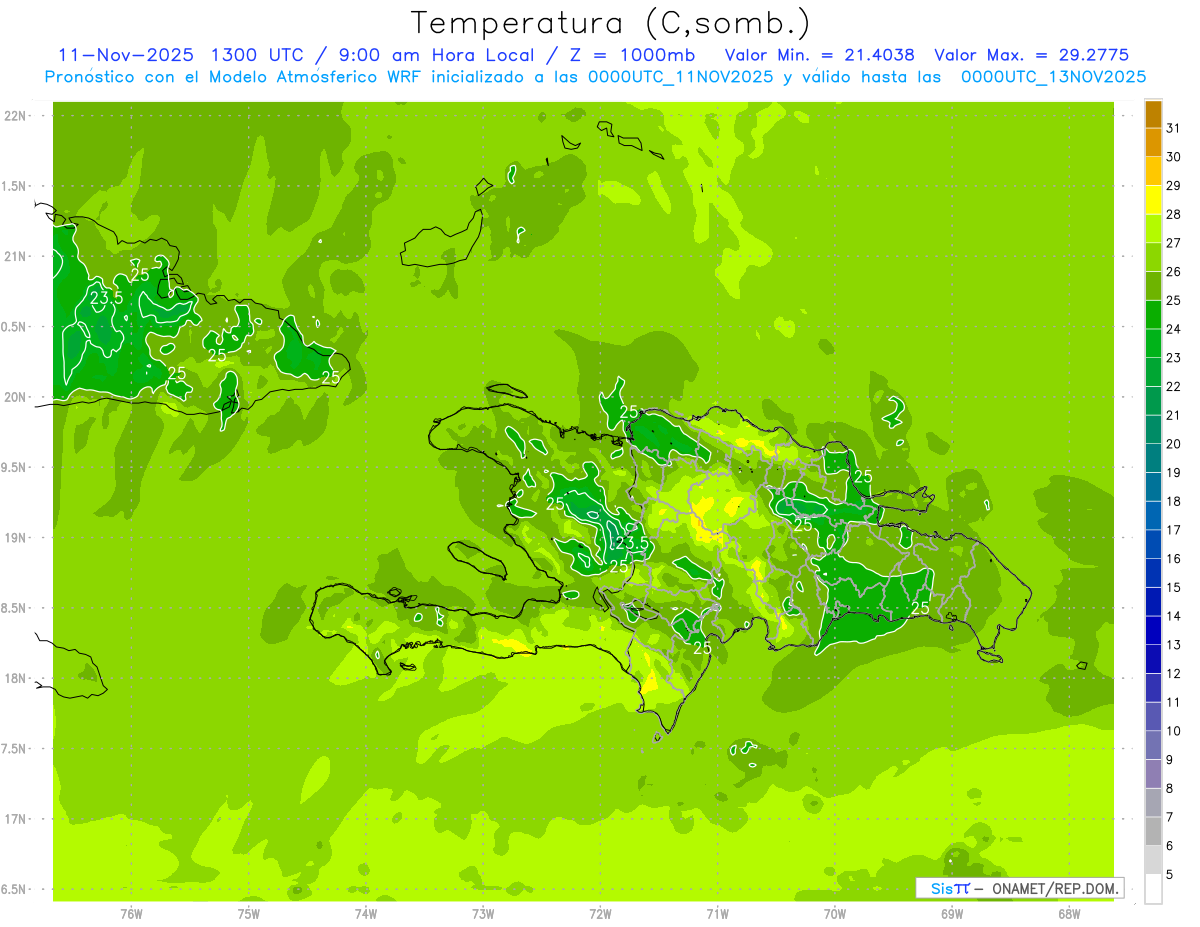Viewport: 1200px width, 927px height.
Task: Click the "SisTT – ONAMET/REP.DOM." credit label
Action: 1020,888
